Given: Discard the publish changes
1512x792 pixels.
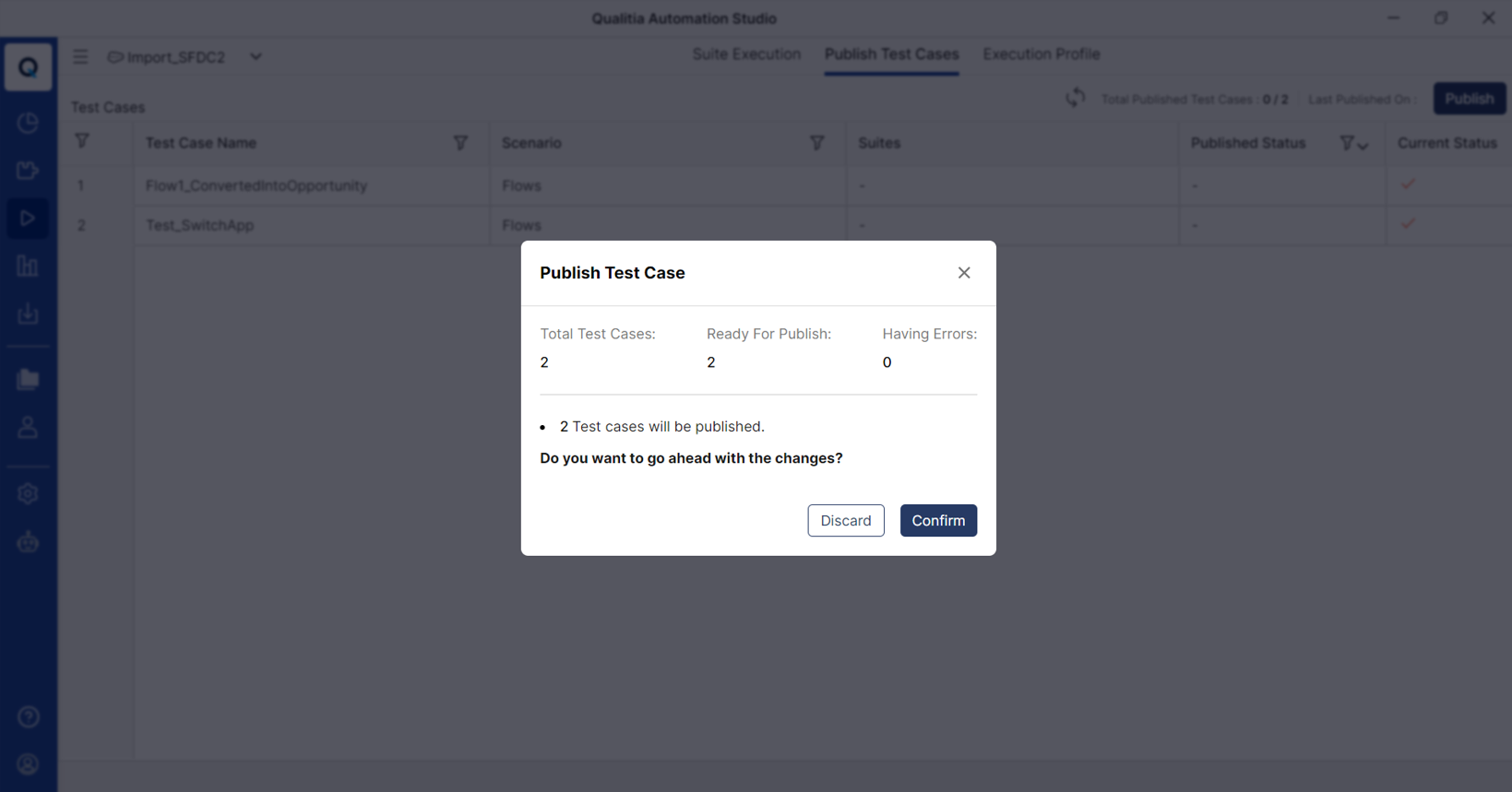Looking at the screenshot, I should coord(846,521).
